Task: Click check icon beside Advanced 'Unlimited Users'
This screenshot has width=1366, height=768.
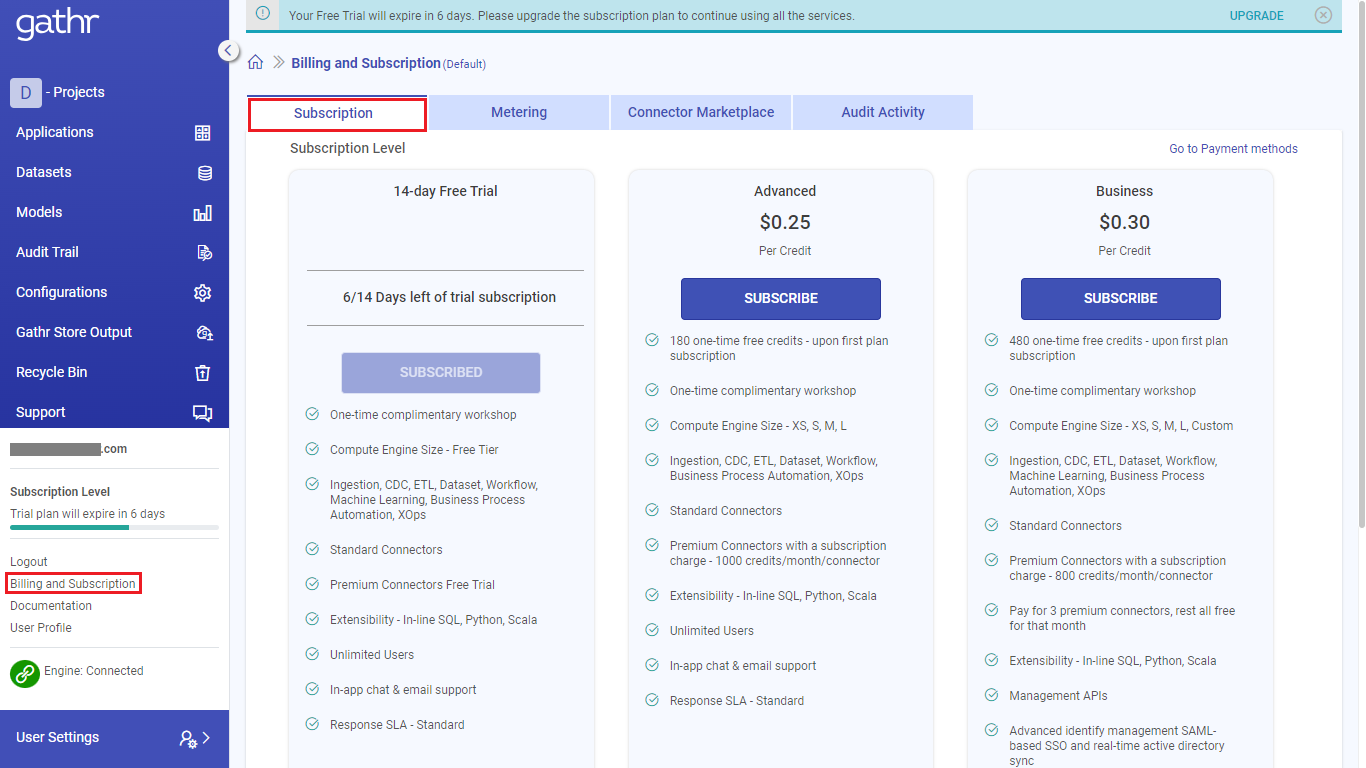Action: [652, 630]
